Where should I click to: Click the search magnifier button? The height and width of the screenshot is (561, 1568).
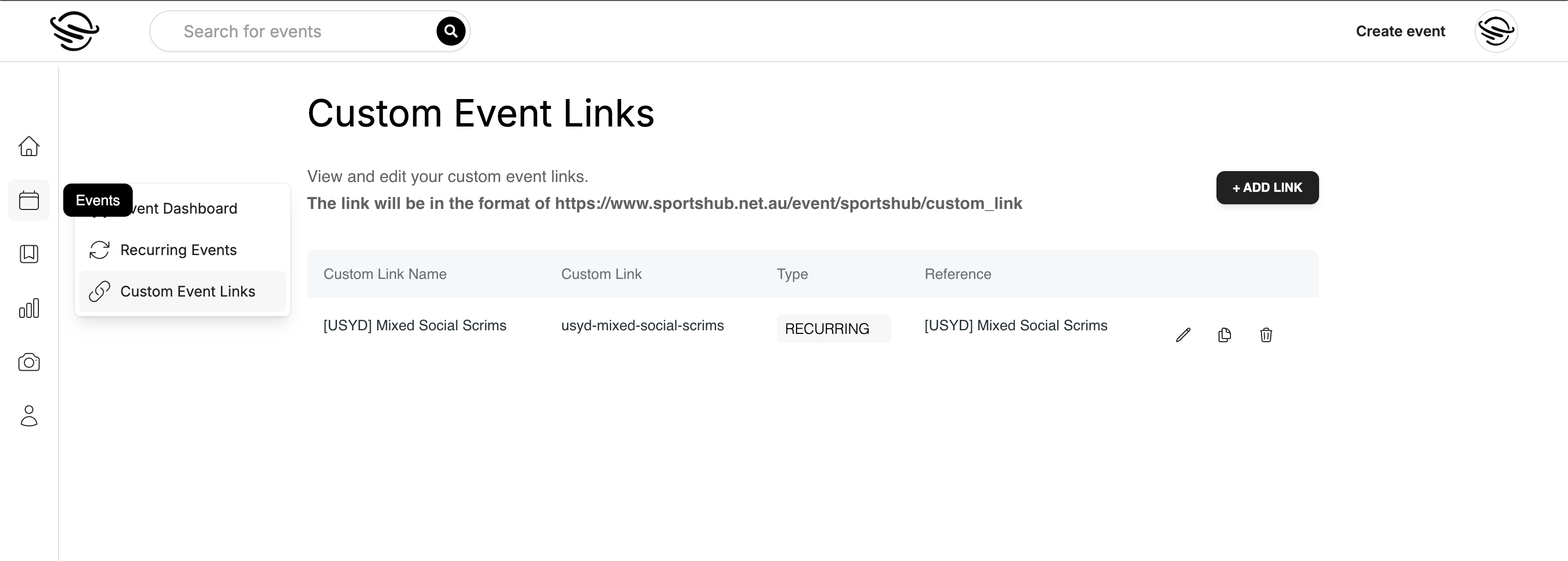pyautogui.click(x=451, y=31)
